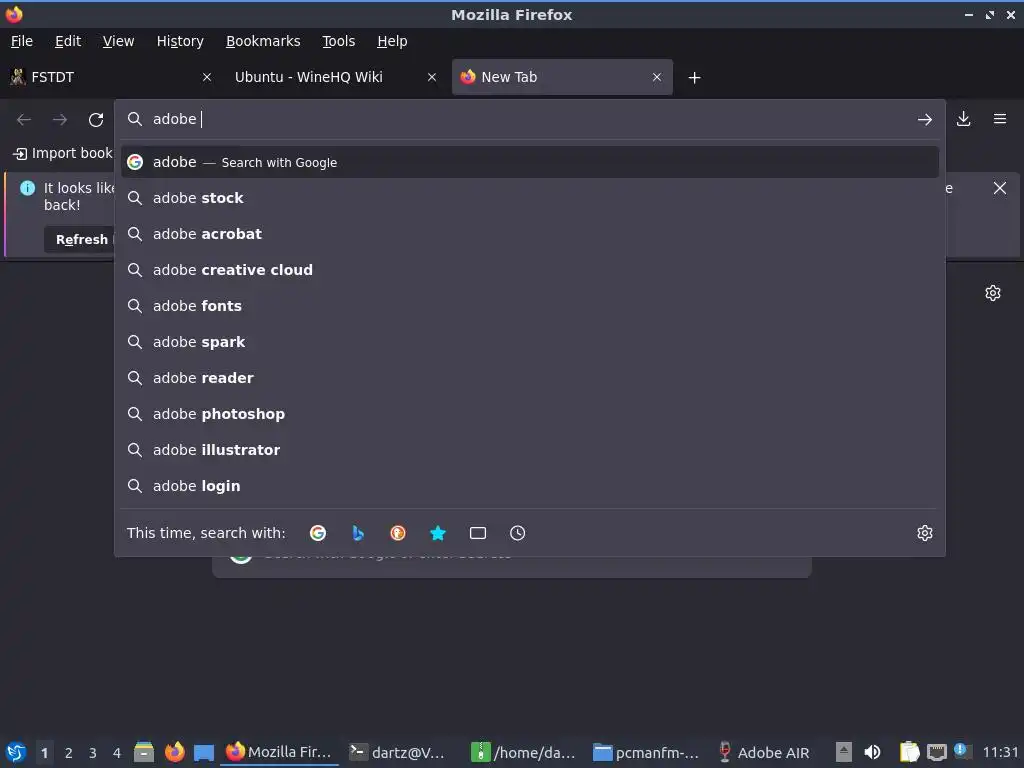Show desktop via taskbar icon
1024x768 pixels.
click(204, 752)
